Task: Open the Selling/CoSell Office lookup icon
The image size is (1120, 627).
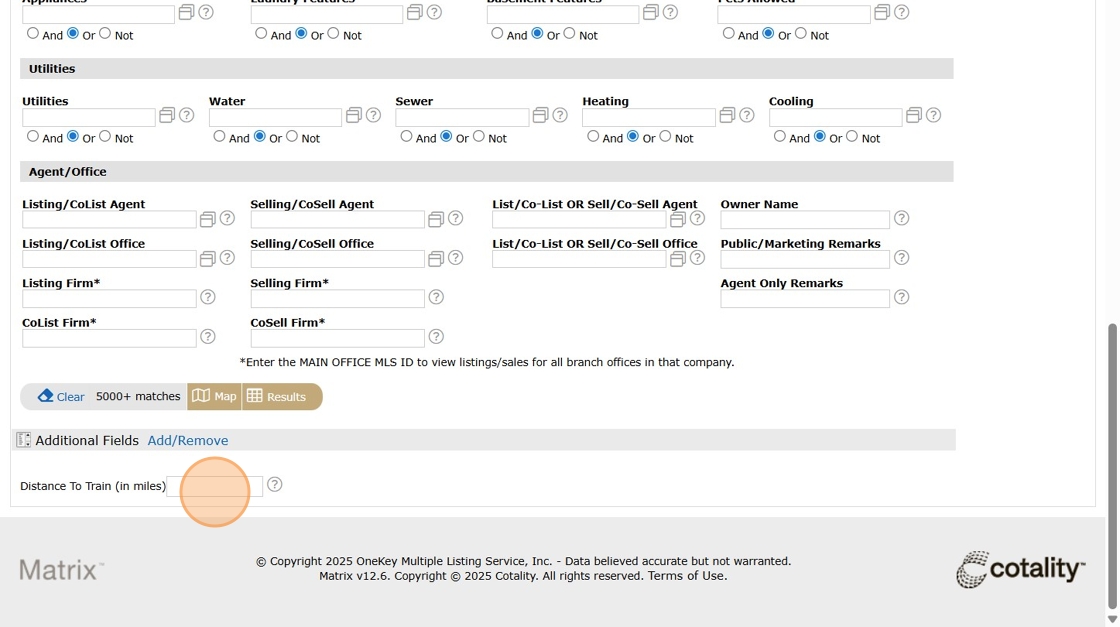Action: (x=435, y=259)
